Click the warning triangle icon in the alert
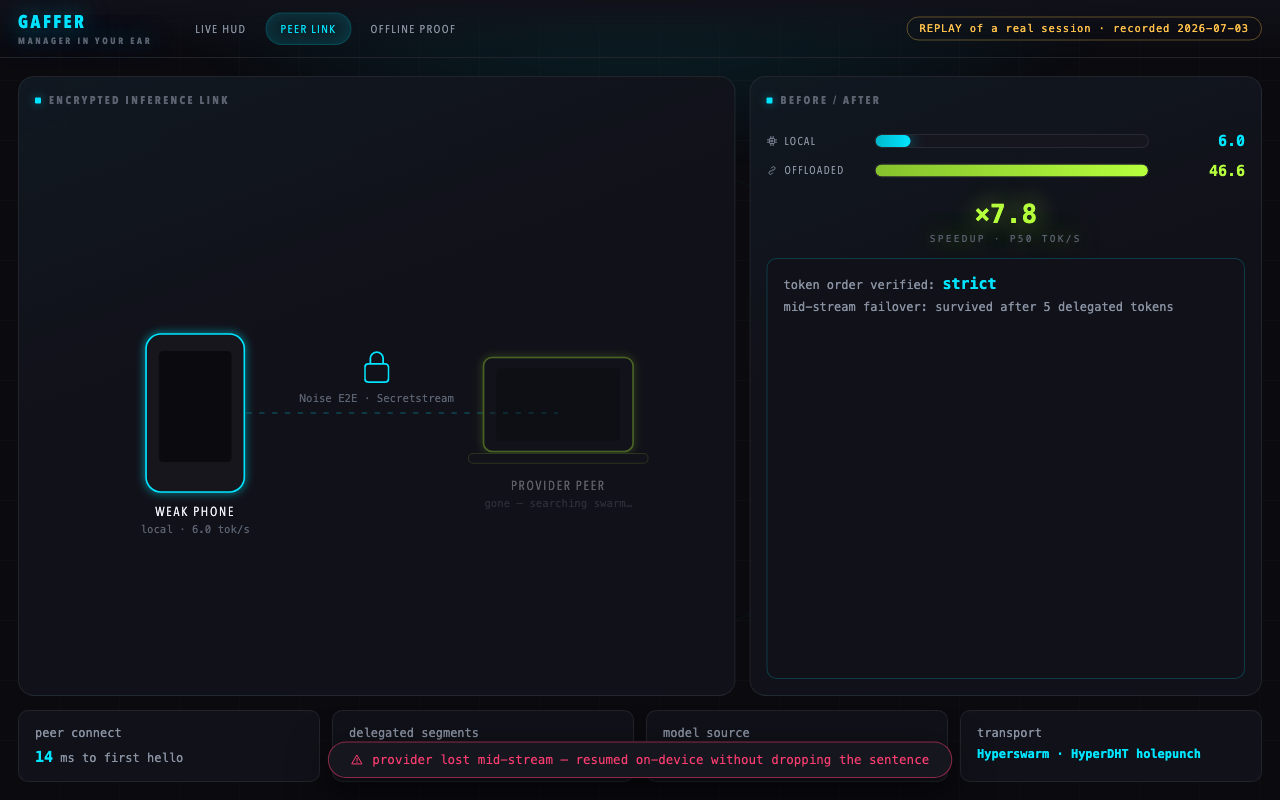The height and width of the screenshot is (800, 1280). 357,760
